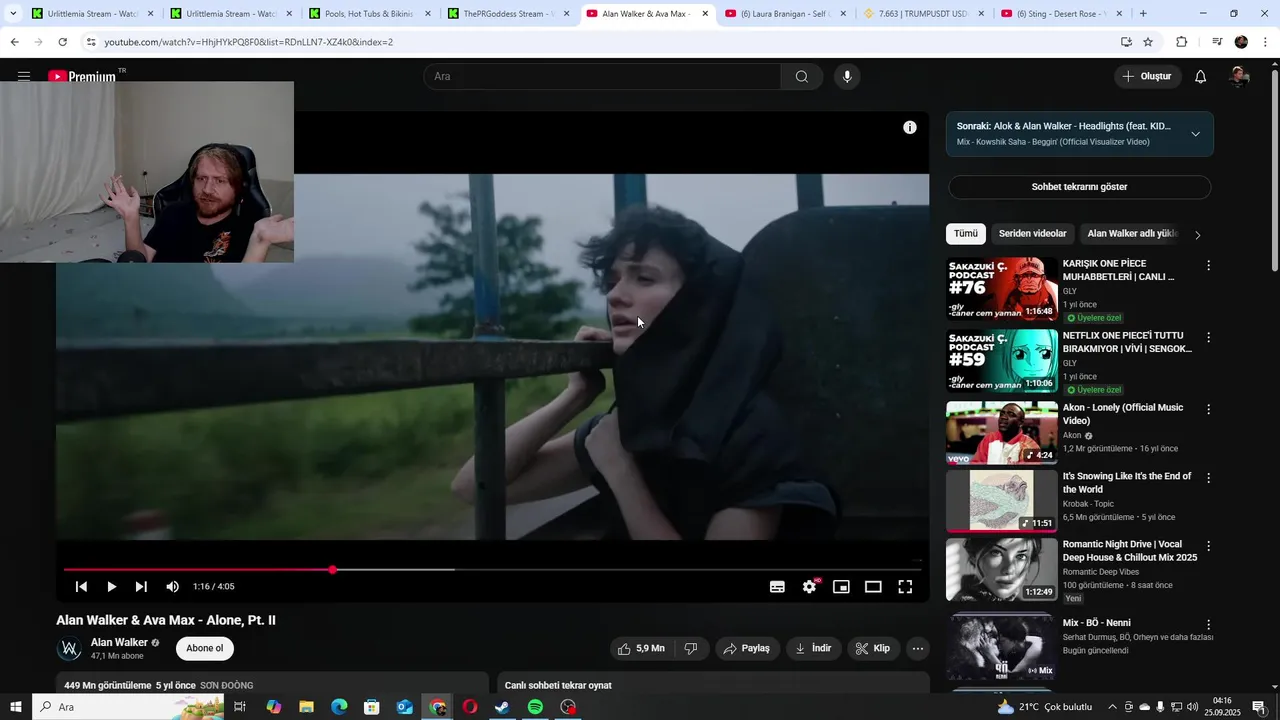The width and height of the screenshot is (1280, 720).
Task: Open Opera browser from taskbar
Action: click(x=469, y=707)
